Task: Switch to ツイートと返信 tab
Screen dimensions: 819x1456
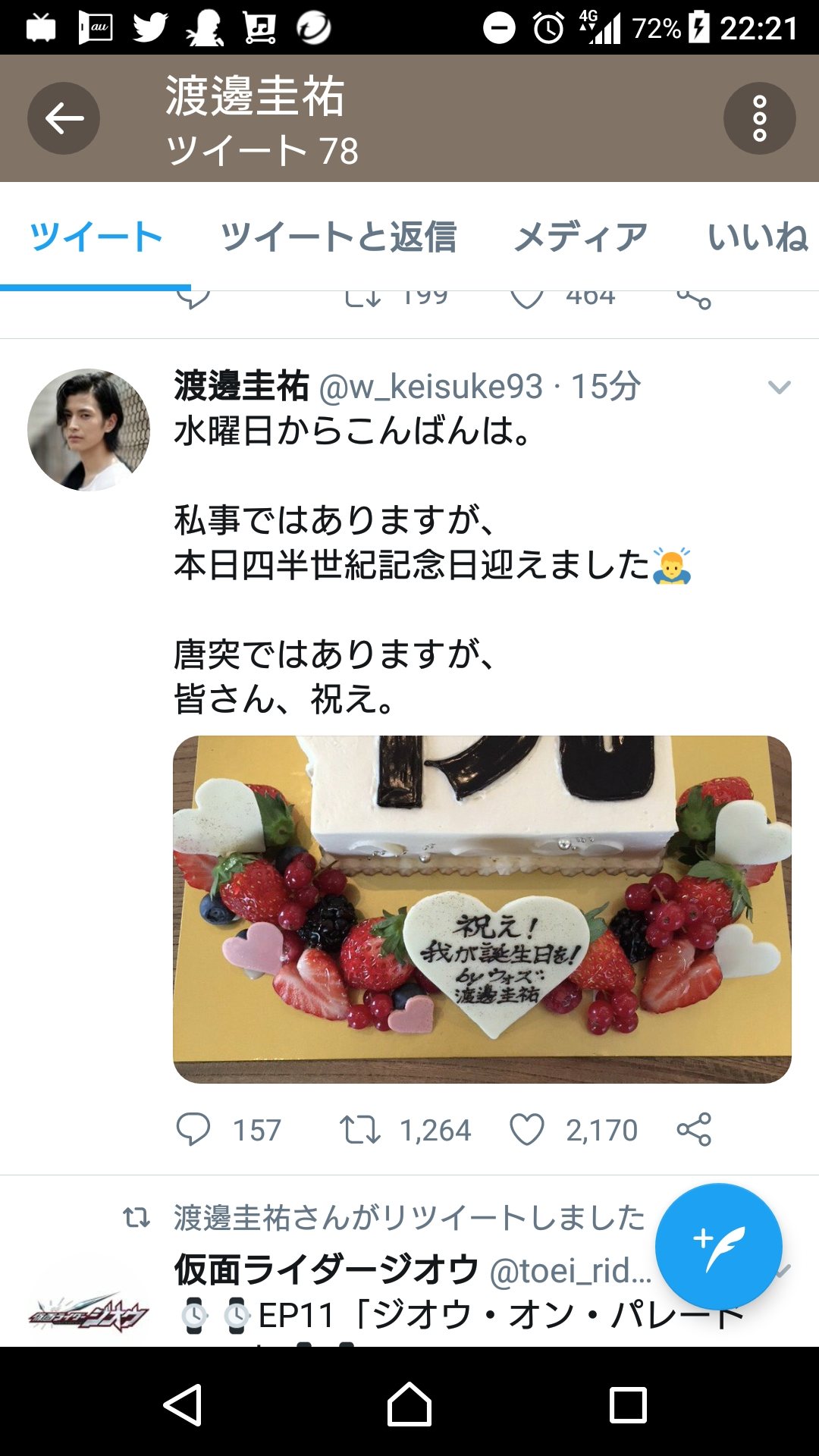Action: [338, 237]
